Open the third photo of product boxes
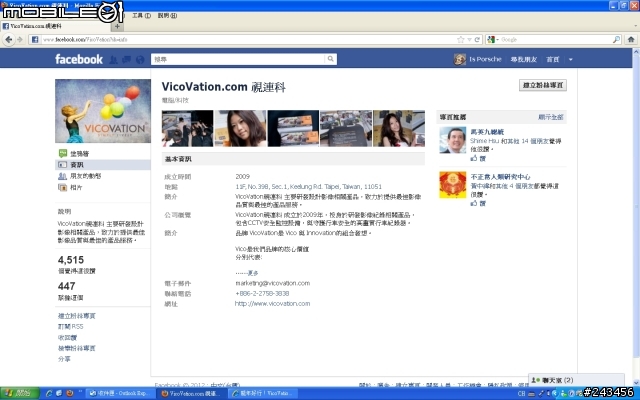 click(x=293, y=128)
